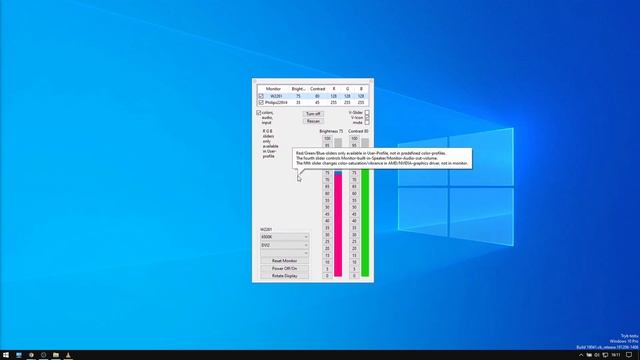Set contrast to 0 with step button

(x=354, y=276)
